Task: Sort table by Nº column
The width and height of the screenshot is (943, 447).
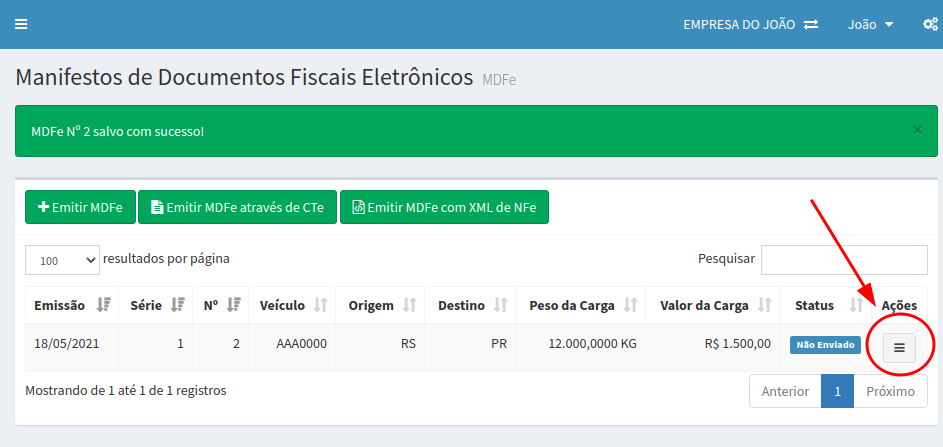Action: pyautogui.click(x=221, y=305)
